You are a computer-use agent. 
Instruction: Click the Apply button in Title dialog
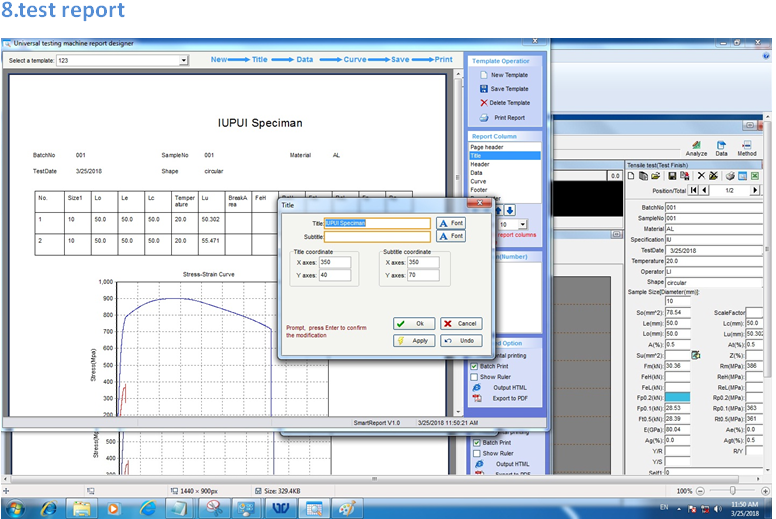click(x=414, y=341)
